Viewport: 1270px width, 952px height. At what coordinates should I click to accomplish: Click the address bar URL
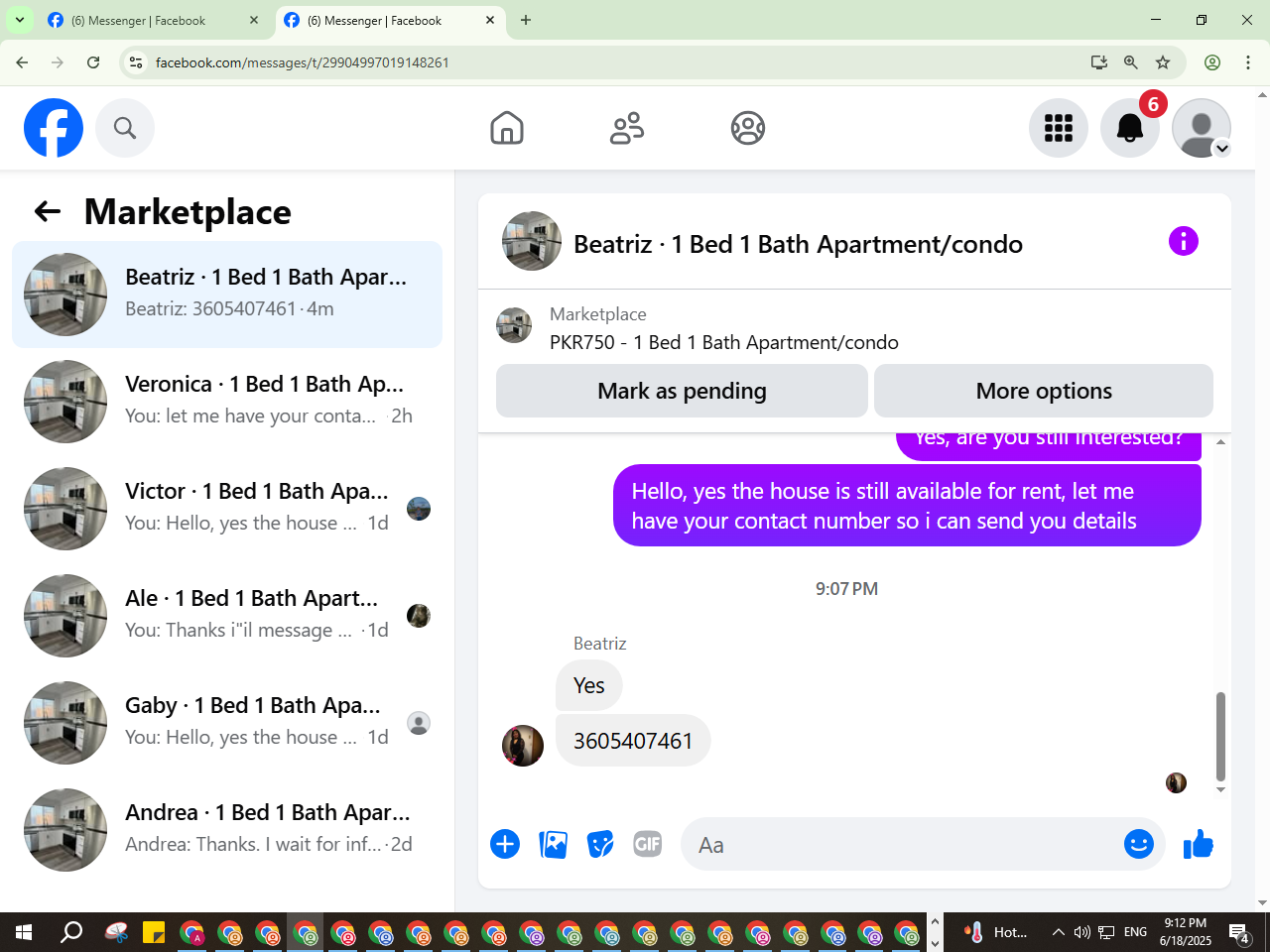[x=303, y=62]
